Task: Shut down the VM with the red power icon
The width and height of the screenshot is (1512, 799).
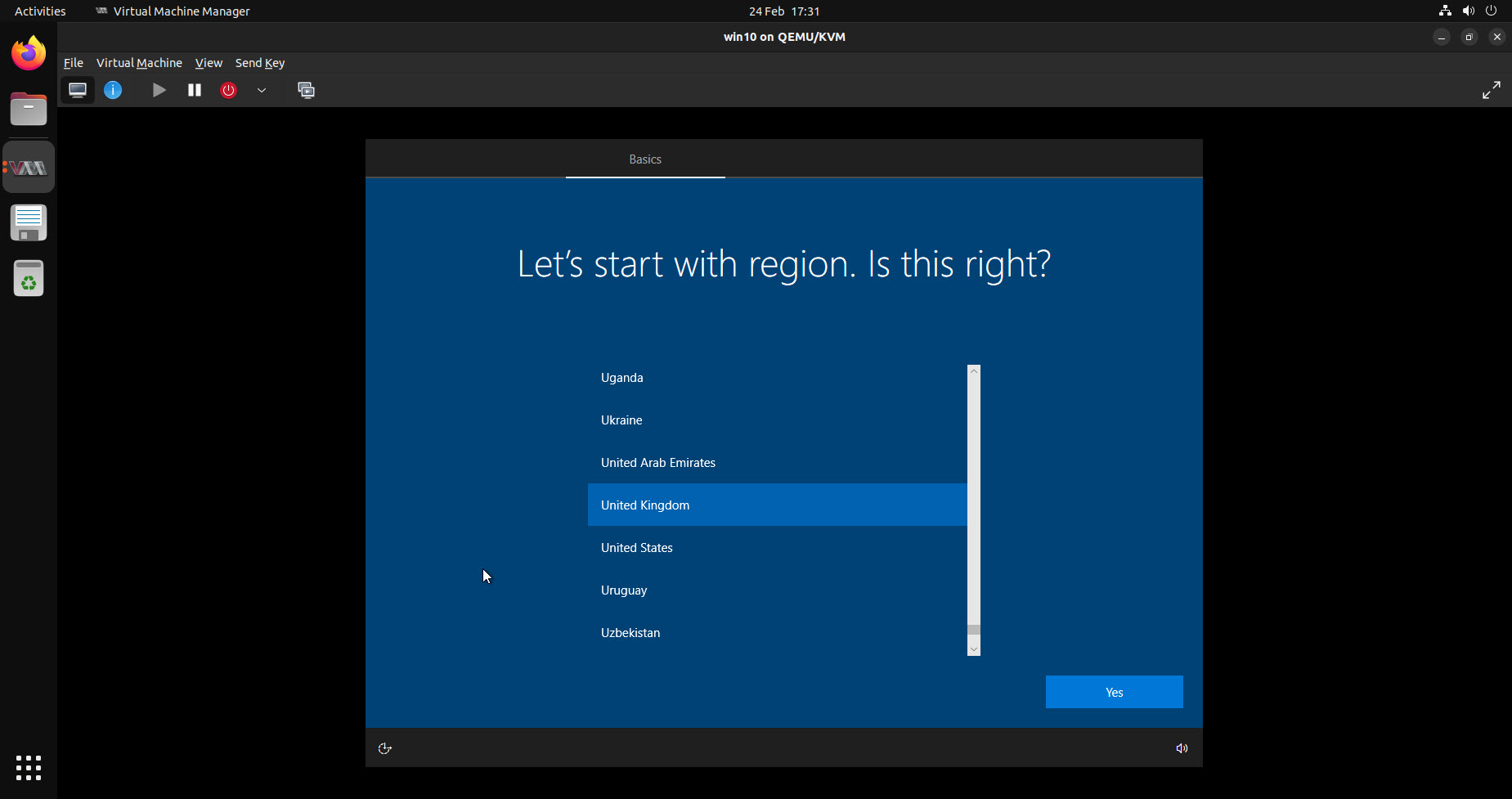Action: coord(229,90)
